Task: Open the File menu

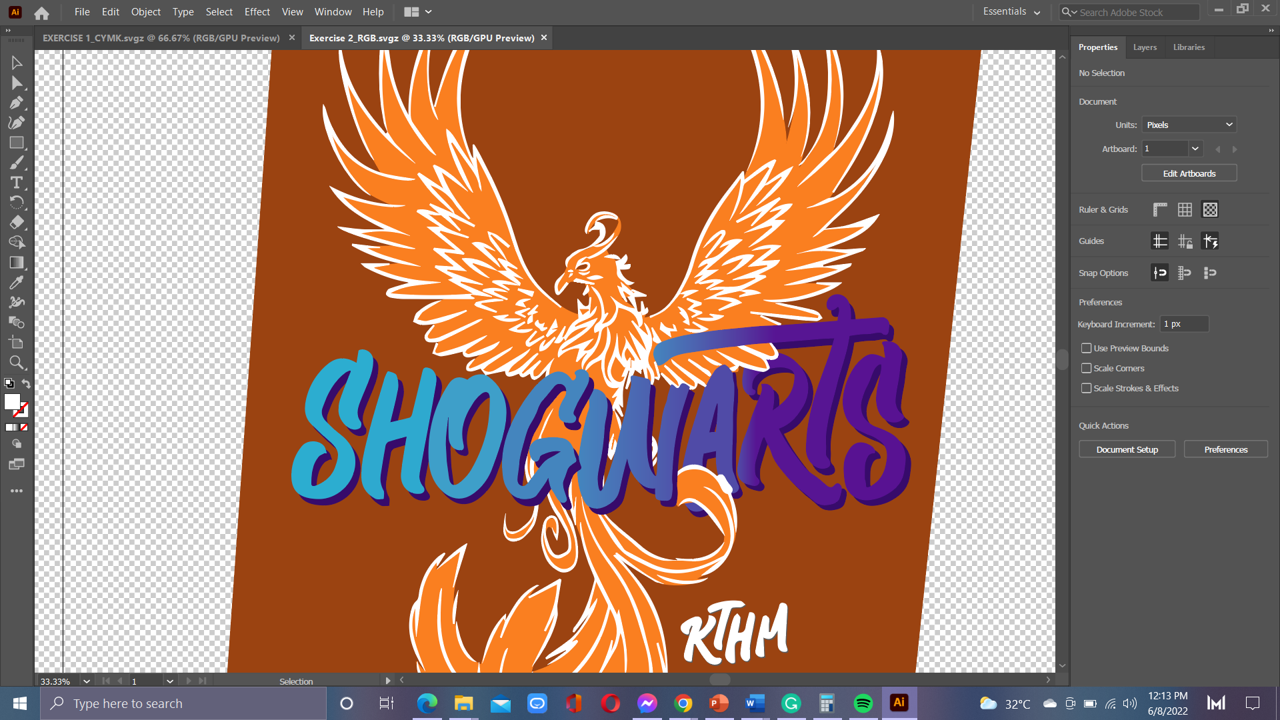Action: click(x=82, y=12)
